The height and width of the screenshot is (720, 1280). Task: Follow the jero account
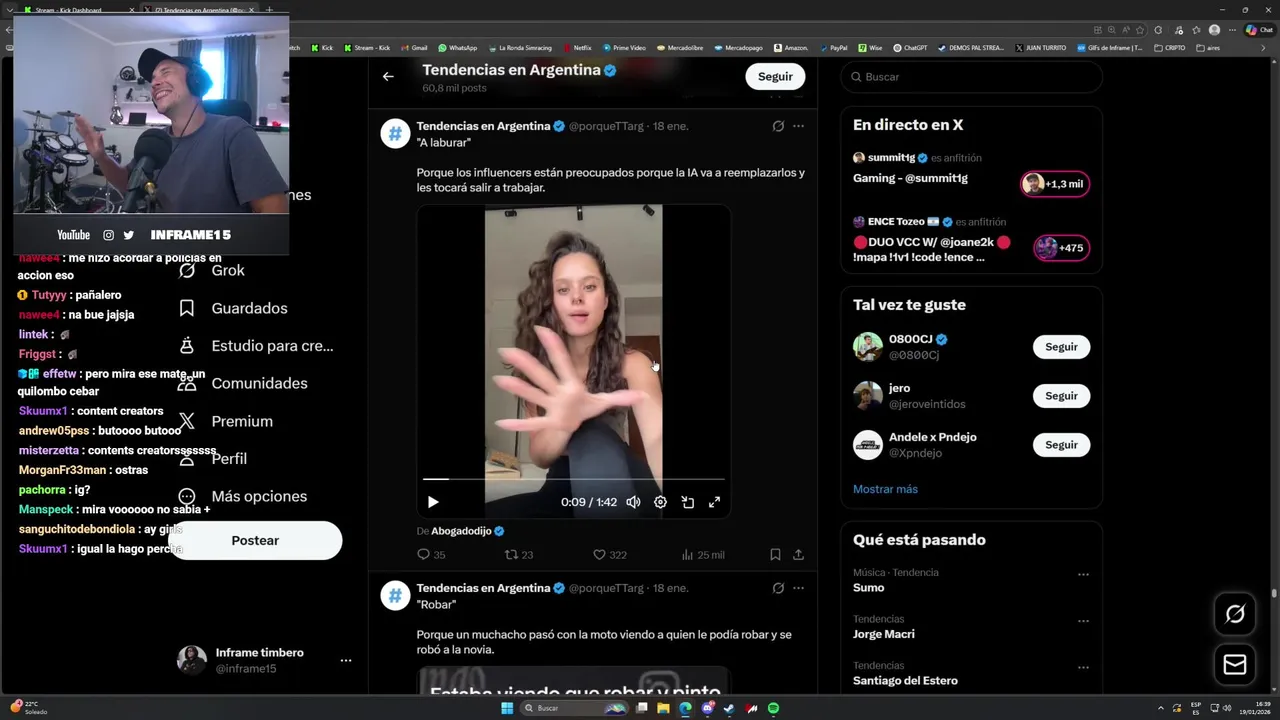click(x=1061, y=396)
